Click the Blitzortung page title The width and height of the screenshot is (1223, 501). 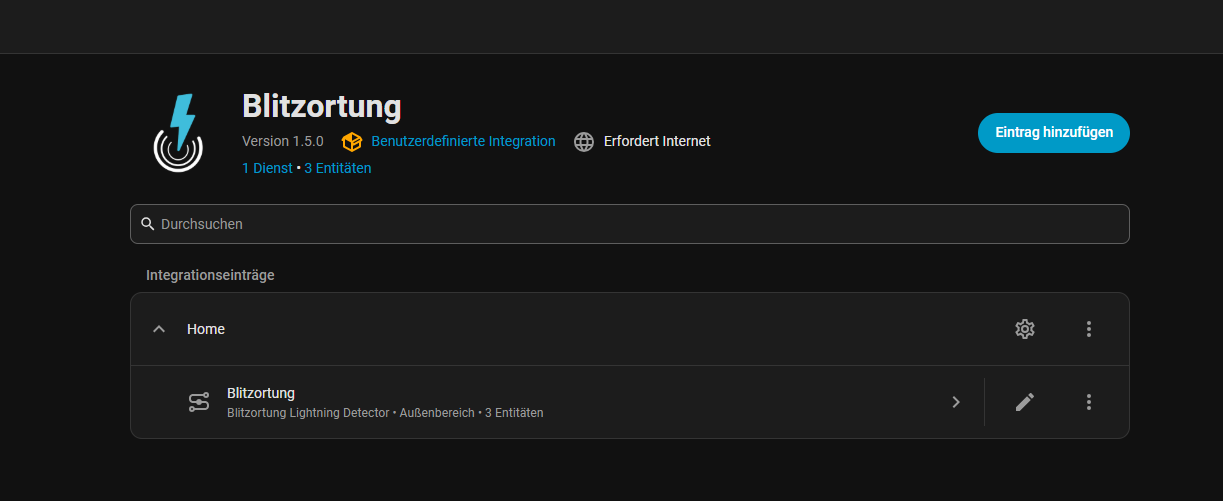coord(321,106)
